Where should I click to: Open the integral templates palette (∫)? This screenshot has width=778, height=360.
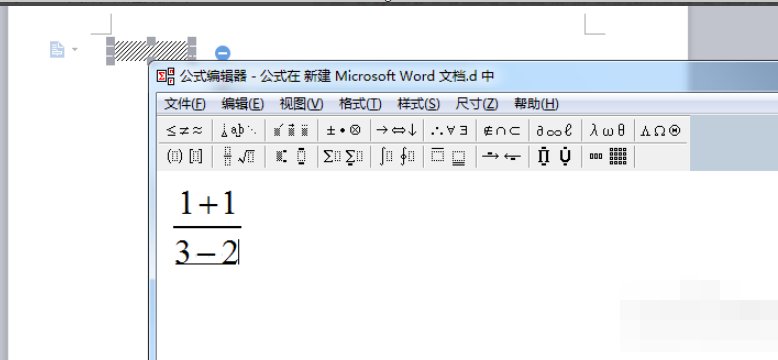(x=396, y=157)
